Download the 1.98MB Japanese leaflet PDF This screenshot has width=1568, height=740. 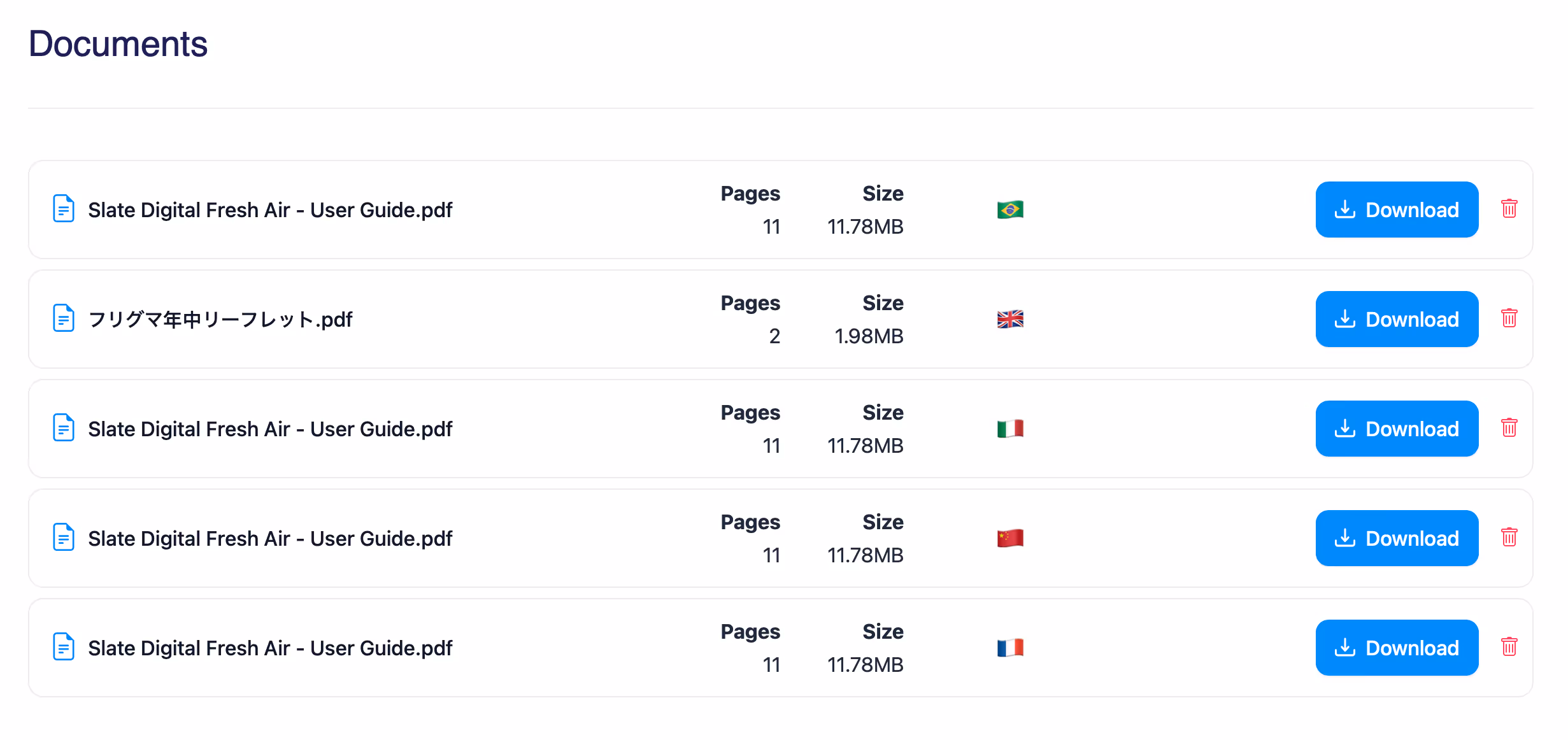tap(1397, 319)
